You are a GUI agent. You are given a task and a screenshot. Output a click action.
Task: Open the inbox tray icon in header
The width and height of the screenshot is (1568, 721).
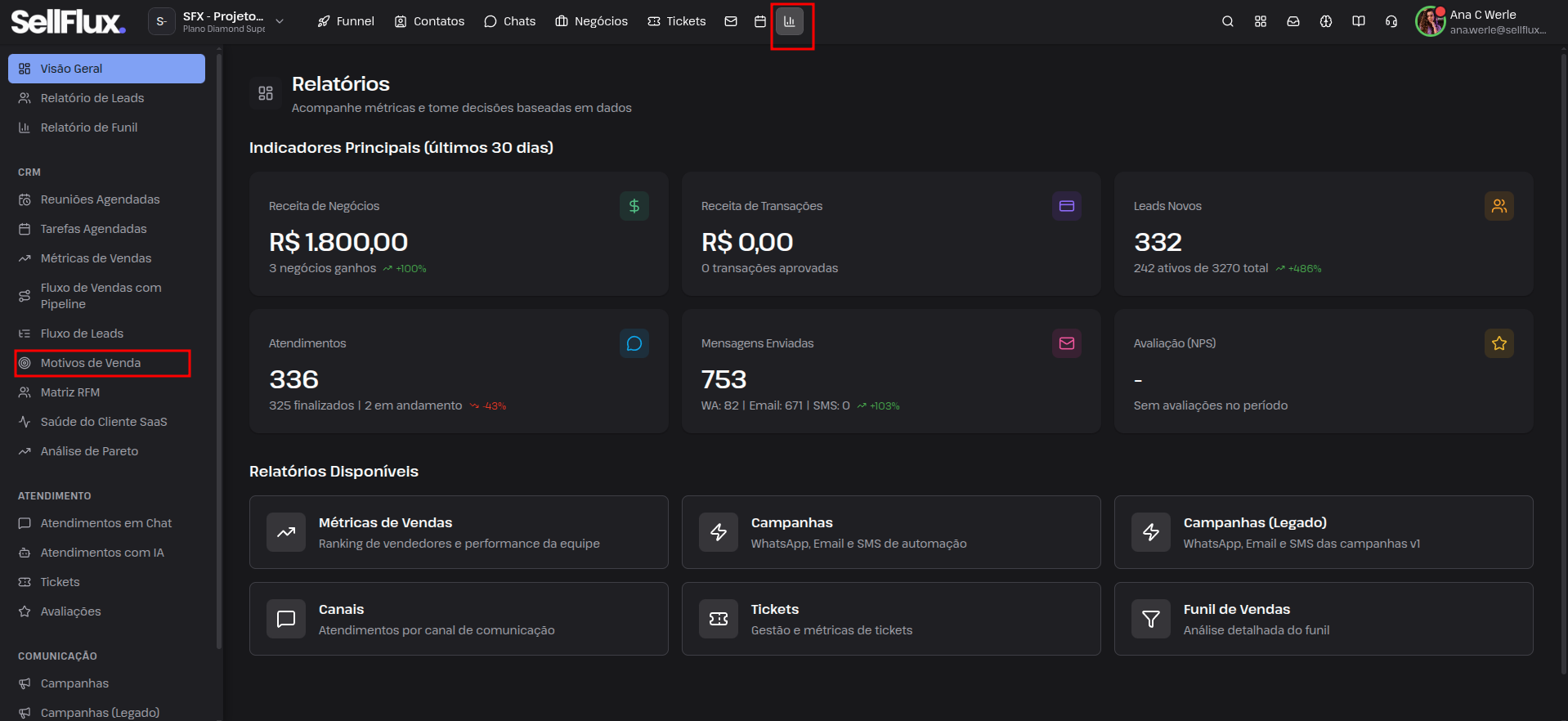pyautogui.click(x=1293, y=22)
